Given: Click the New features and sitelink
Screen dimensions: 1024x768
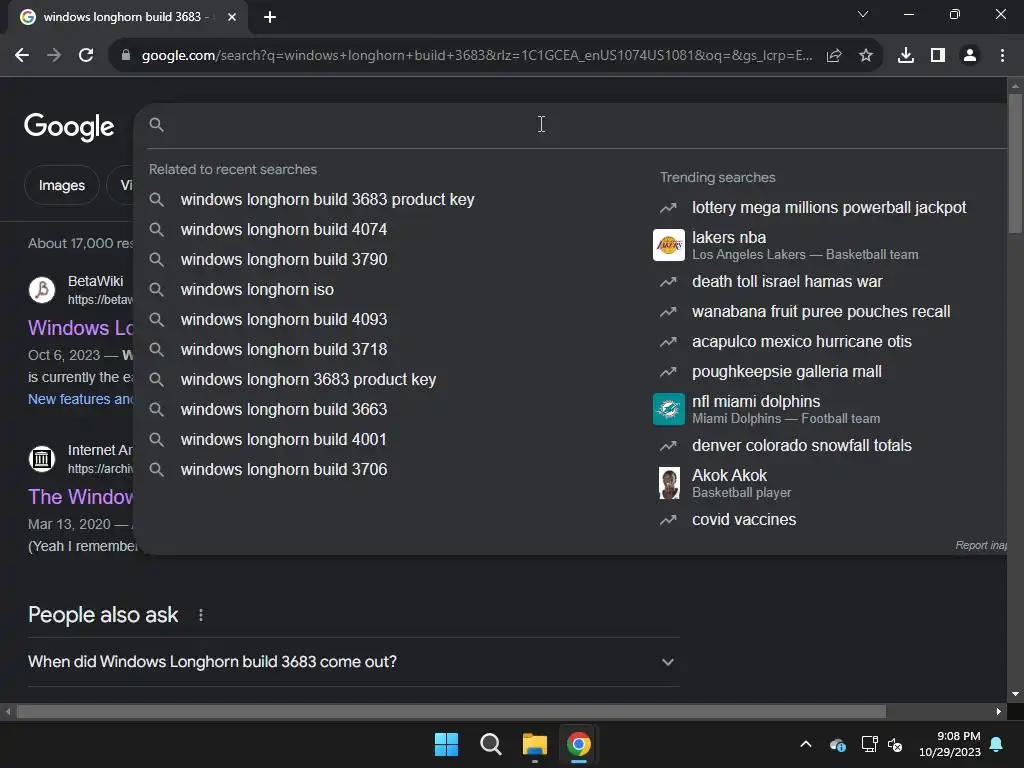Looking at the screenshot, I should (80, 399).
